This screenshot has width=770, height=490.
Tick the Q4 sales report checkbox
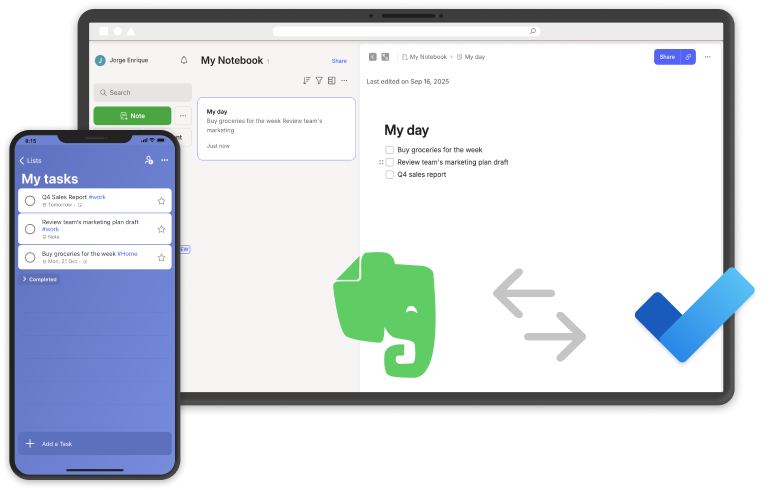(x=390, y=174)
